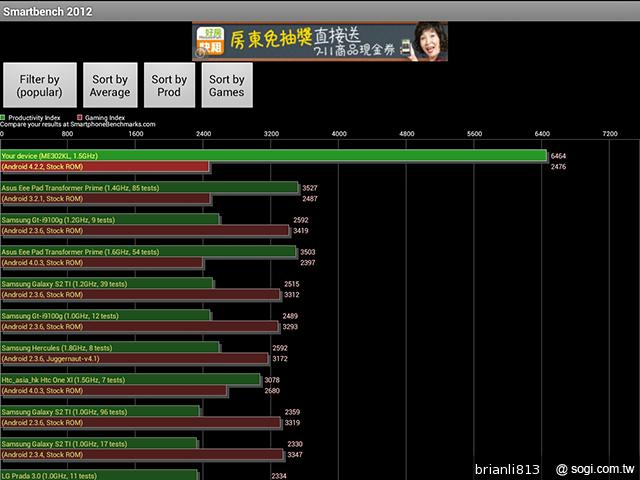Select the Your device ME302KL green bar
The height and width of the screenshot is (480, 640).
pos(274,156)
